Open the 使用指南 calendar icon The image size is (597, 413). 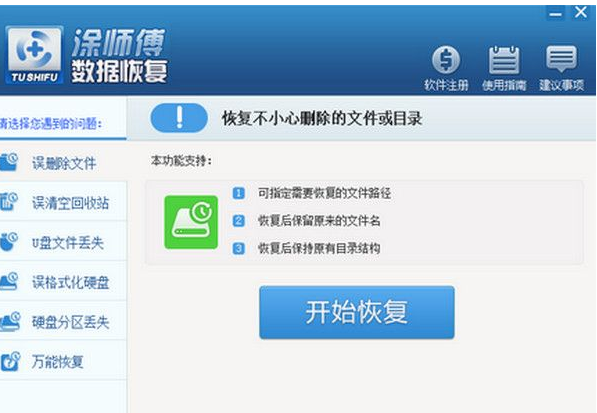pyautogui.click(x=504, y=60)
